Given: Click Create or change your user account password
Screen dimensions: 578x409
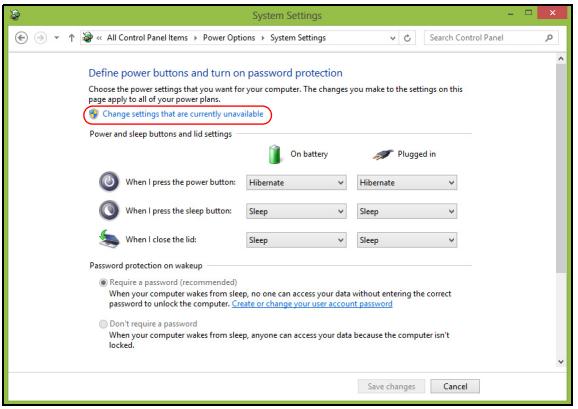Looking at the screenshot, I should pos(312,304).
